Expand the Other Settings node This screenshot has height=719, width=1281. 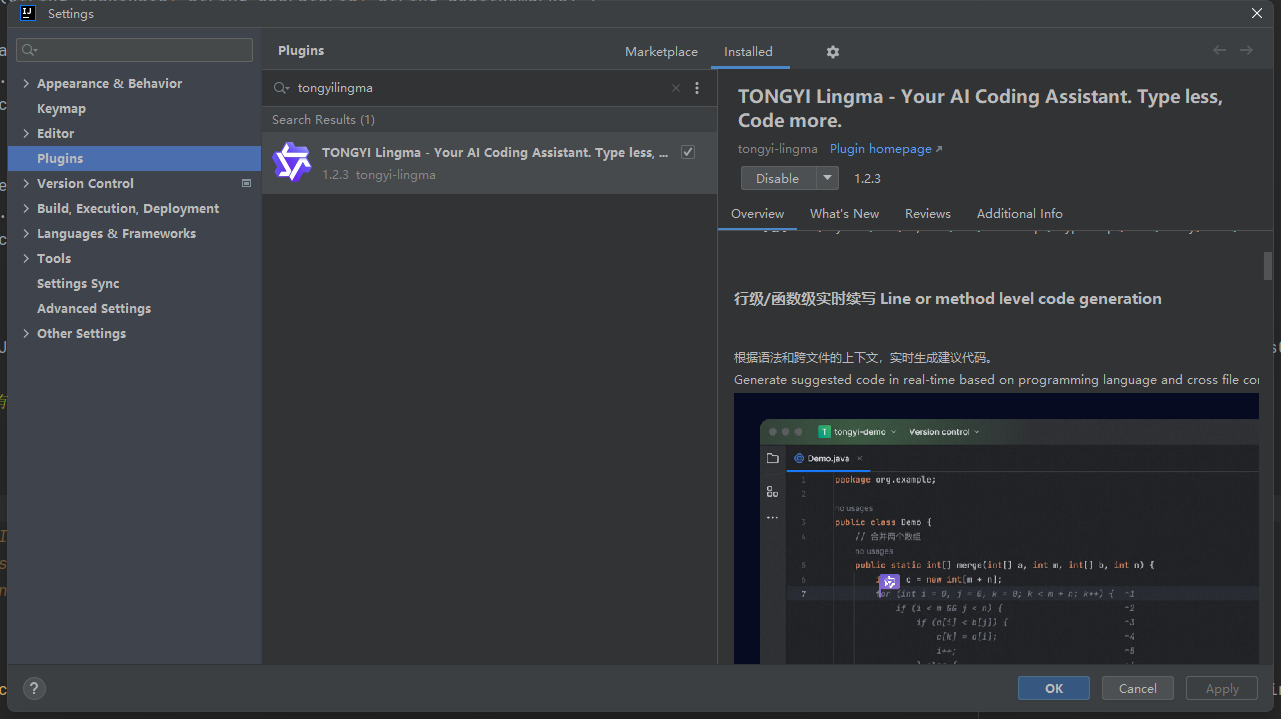coord(26,334)
